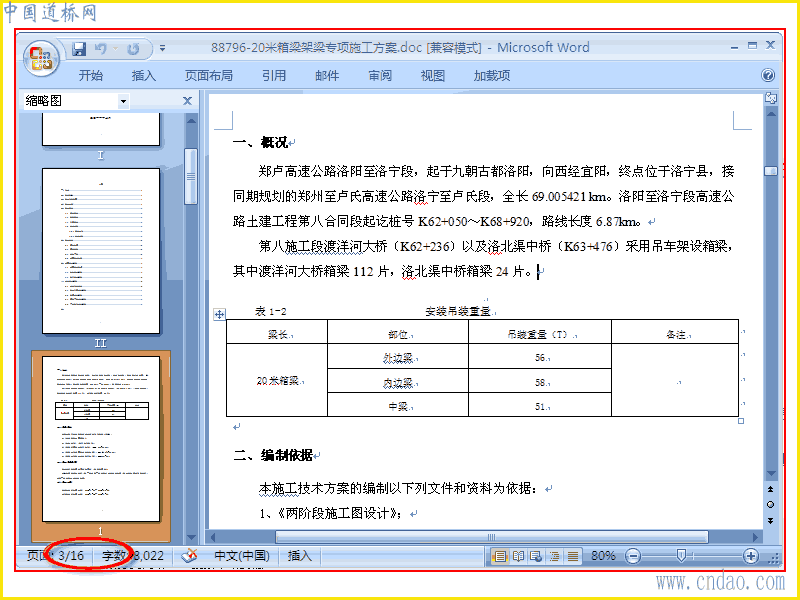The image size is (800, 600).
Task: Undo the last action
Action: click(101, 49)
